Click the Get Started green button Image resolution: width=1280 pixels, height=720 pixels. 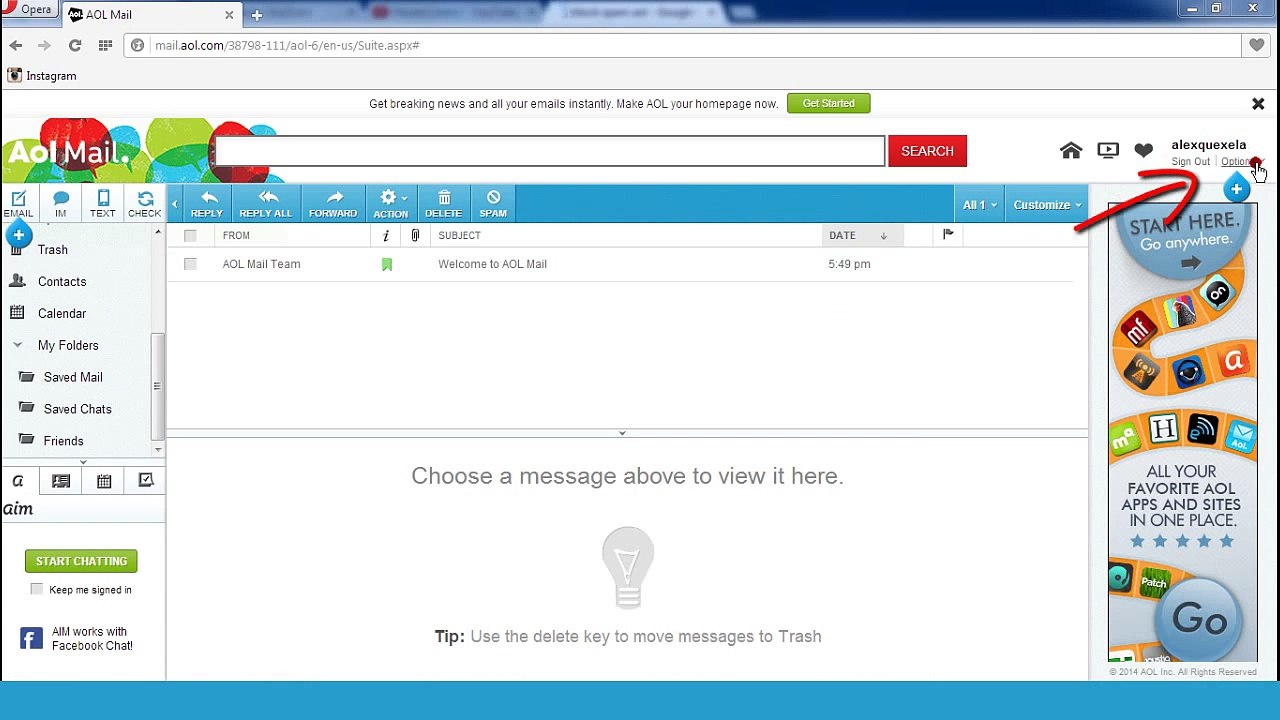click(828, 103)
